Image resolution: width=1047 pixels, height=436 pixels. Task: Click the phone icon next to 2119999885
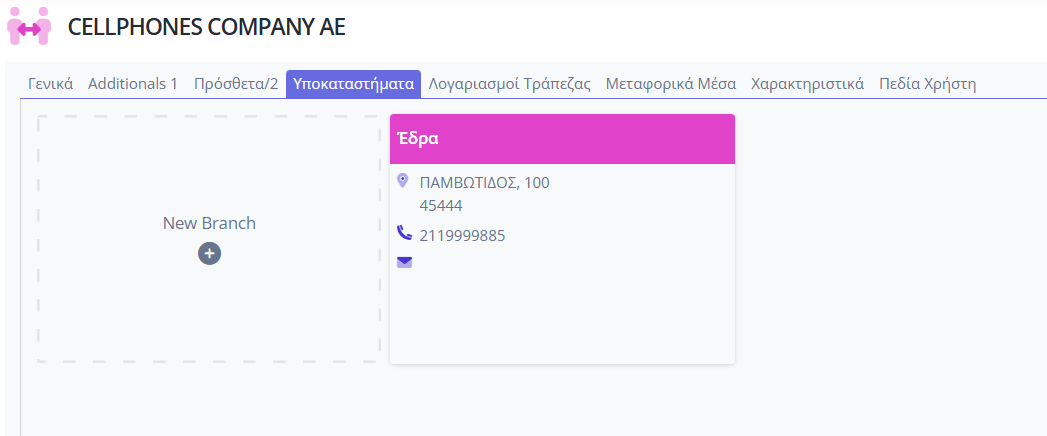tap(404, 233)
